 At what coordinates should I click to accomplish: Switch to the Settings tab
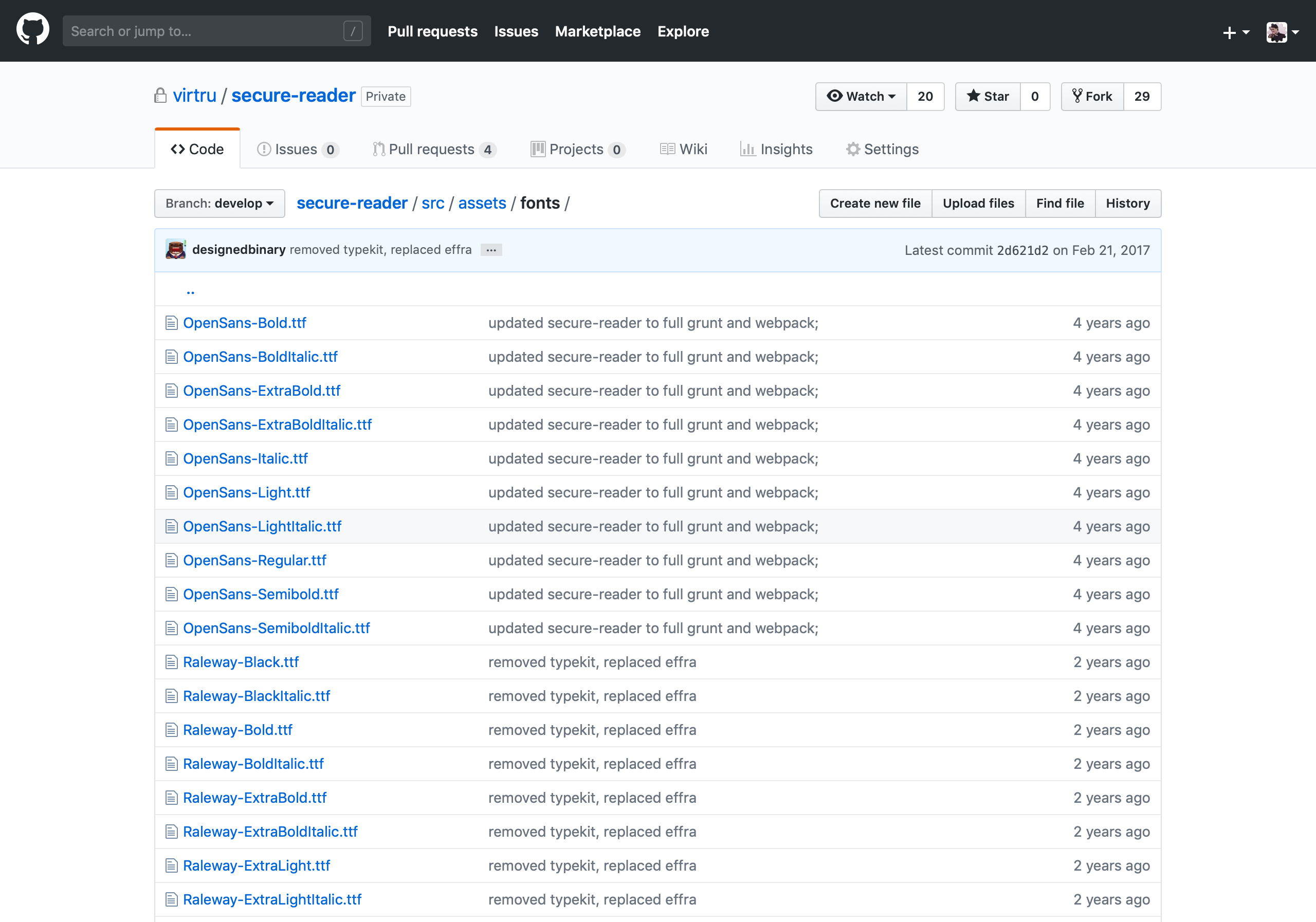click(883, 149)
